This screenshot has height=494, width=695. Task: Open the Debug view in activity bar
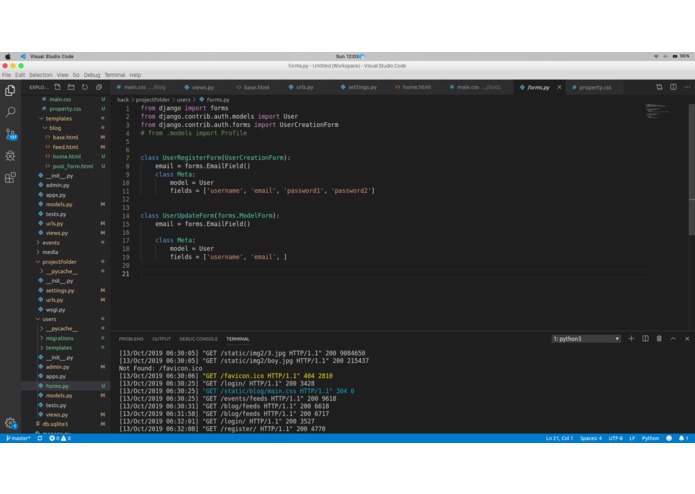click(10, 156)
